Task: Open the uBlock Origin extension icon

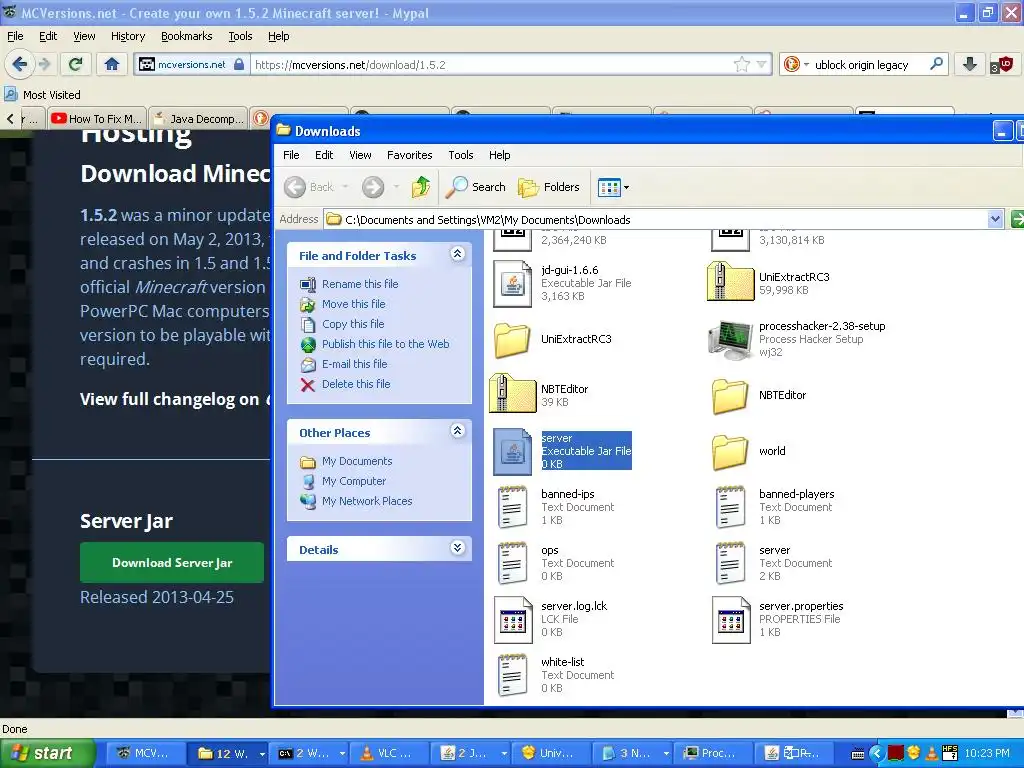Action: (1001, 64)
